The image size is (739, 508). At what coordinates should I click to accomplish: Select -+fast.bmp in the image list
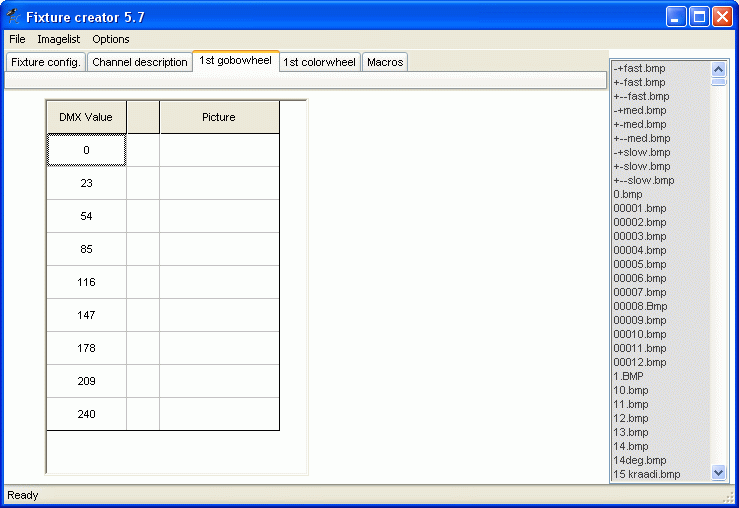pos(640,68)
